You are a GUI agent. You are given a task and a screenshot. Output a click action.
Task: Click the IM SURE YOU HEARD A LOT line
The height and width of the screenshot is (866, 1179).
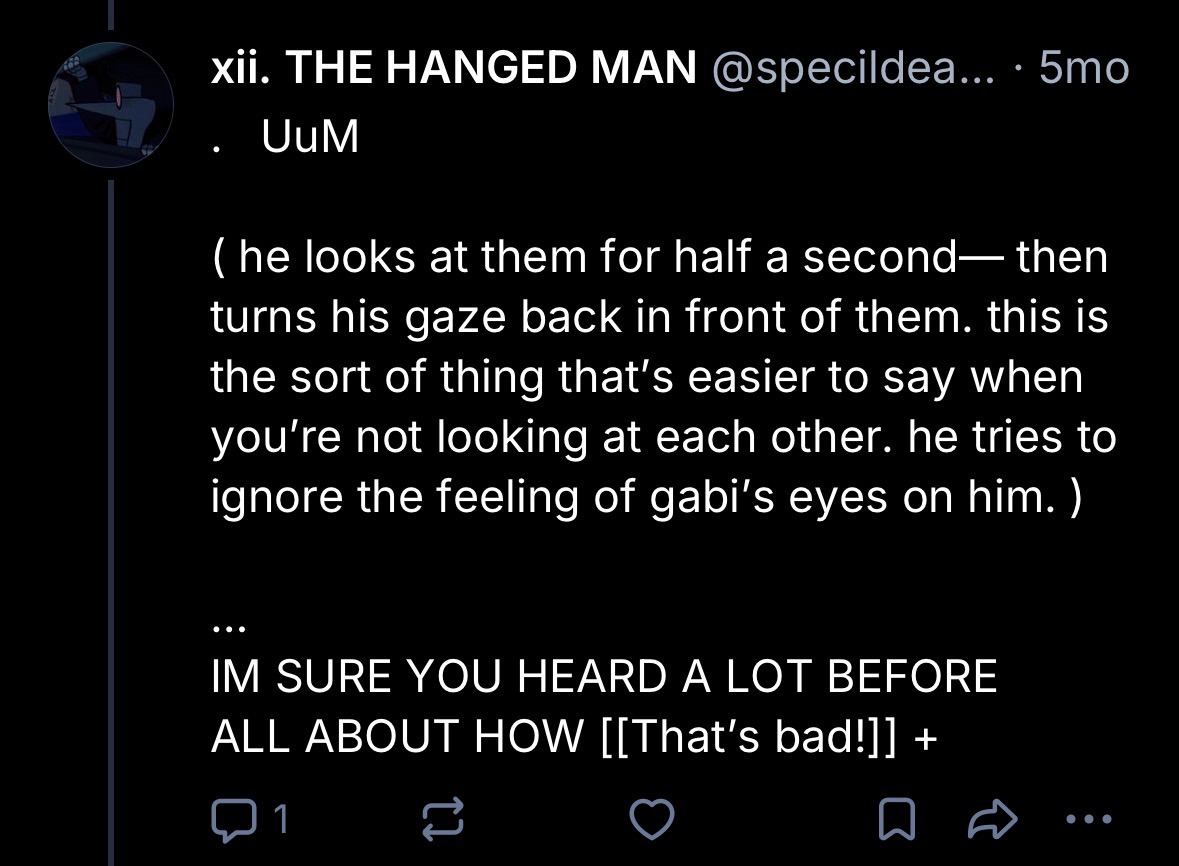604,677
